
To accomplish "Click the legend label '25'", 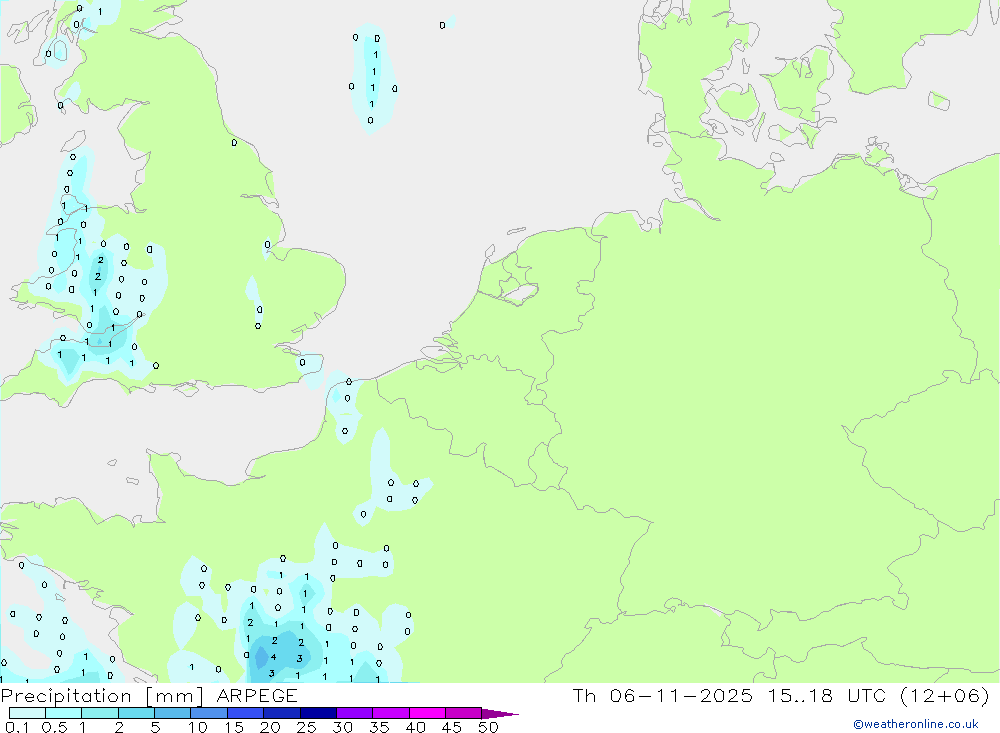I will pos(306,727).
